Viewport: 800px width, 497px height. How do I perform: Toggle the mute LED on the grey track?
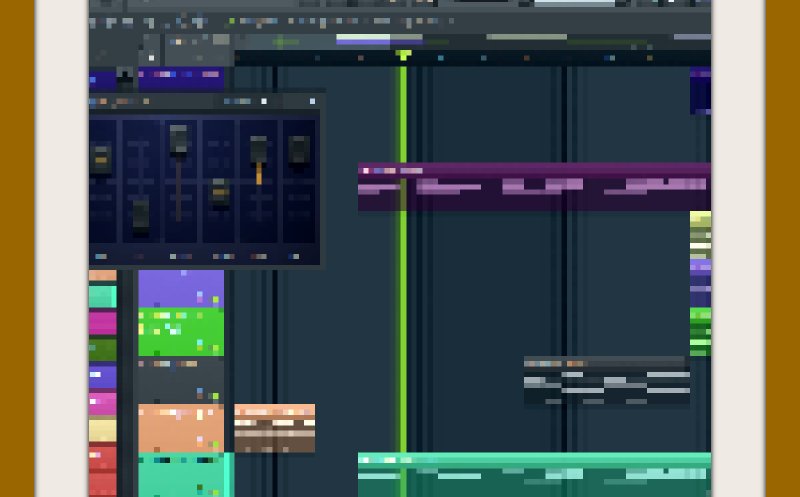216,396
